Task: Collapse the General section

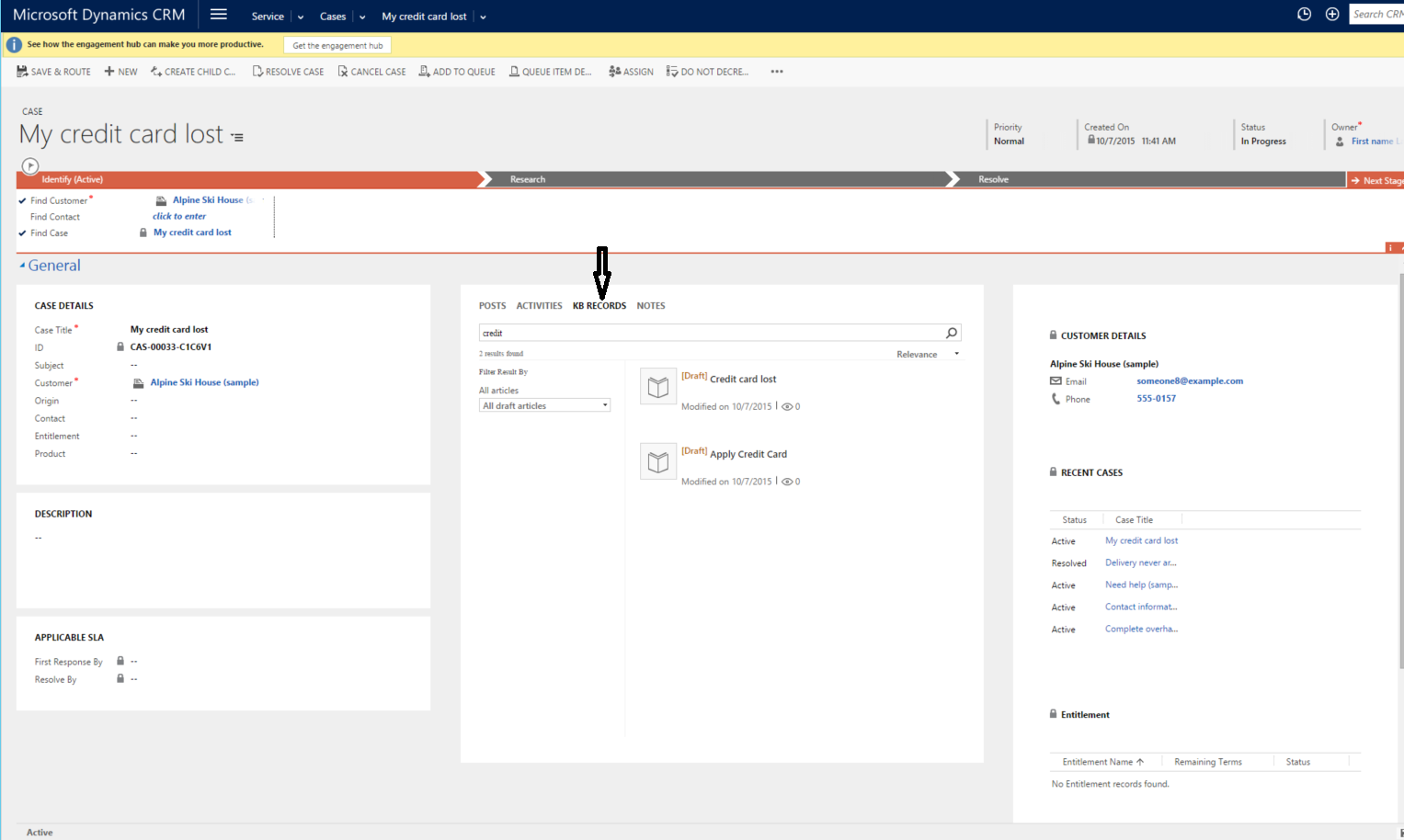Action: click(23, 264)
